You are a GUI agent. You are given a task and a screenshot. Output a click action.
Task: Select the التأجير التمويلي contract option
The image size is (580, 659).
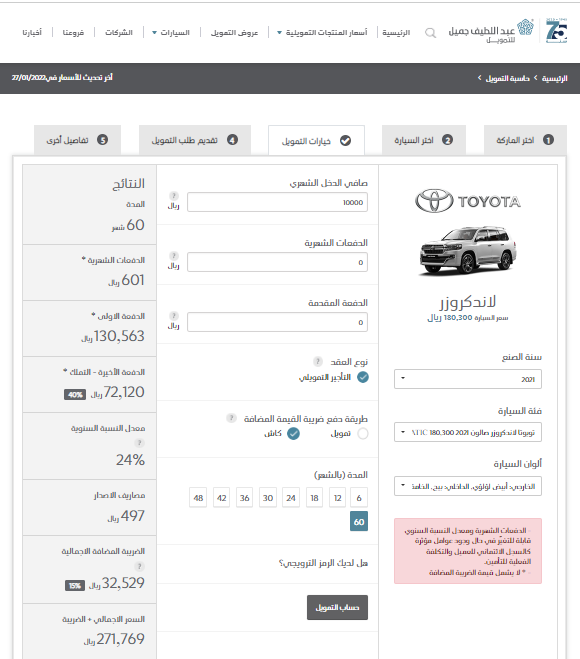pos(363,377)
